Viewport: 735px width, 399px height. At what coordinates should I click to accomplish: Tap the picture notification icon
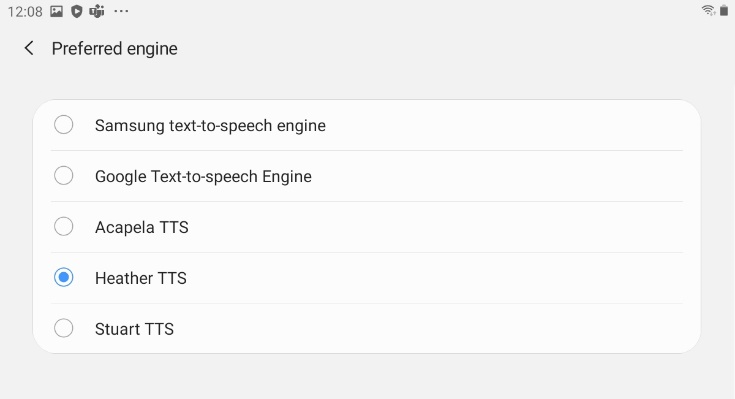[x=56, y=11]
